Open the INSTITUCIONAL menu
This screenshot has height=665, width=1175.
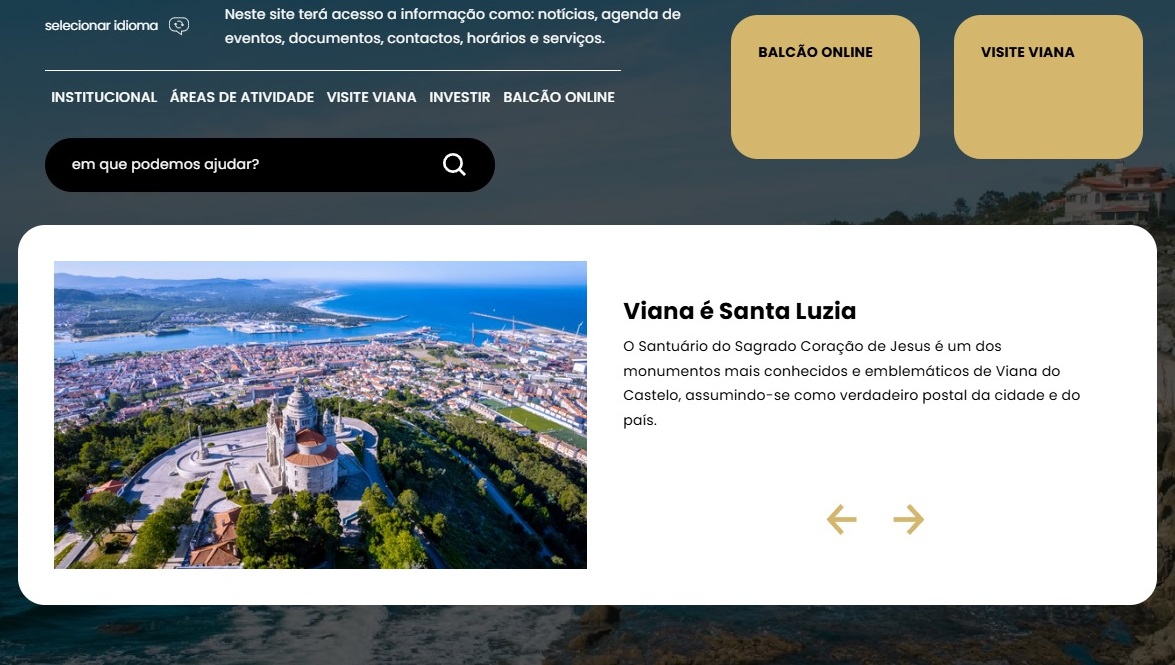104,97
